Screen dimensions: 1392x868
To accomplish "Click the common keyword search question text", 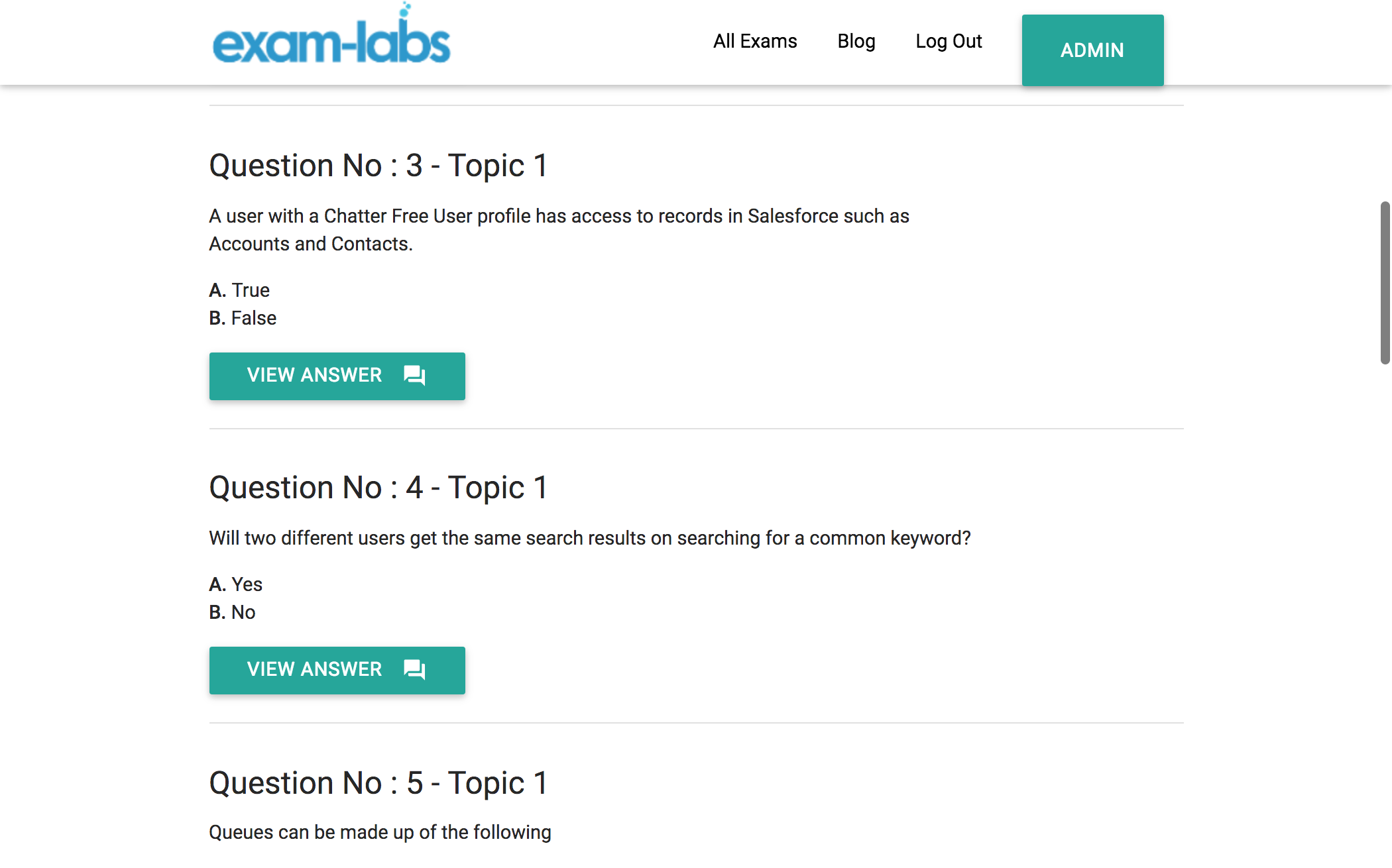I will (x=589, y=538).
